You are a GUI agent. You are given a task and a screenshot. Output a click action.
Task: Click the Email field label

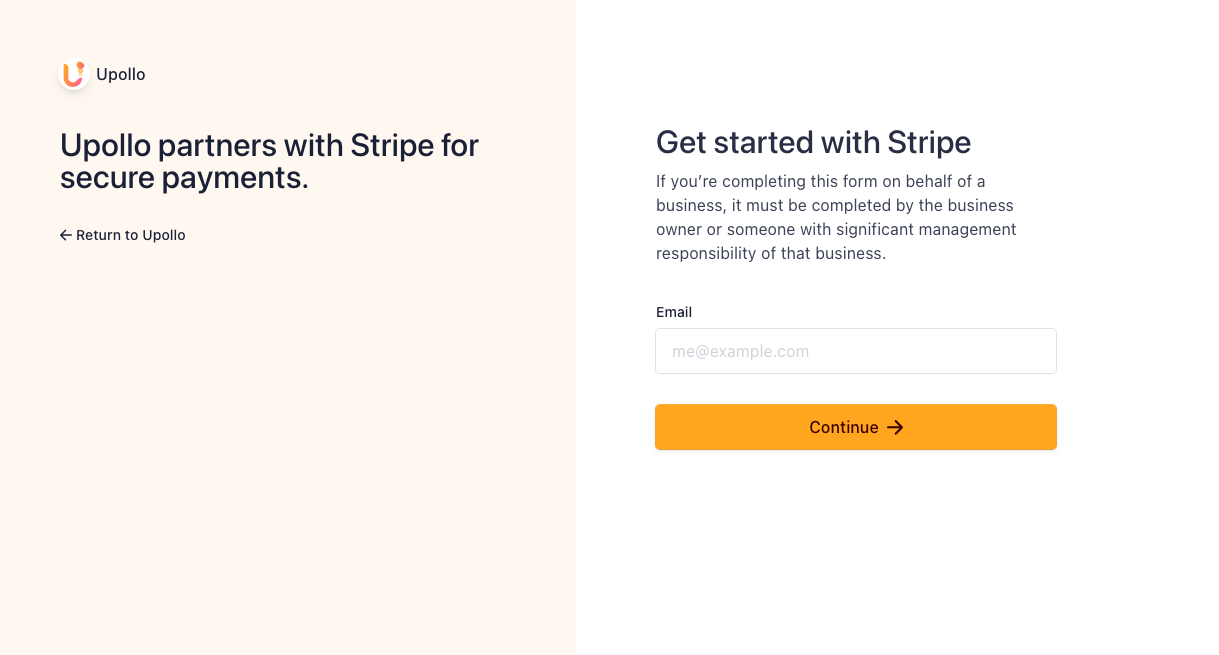tap(674, 312)
